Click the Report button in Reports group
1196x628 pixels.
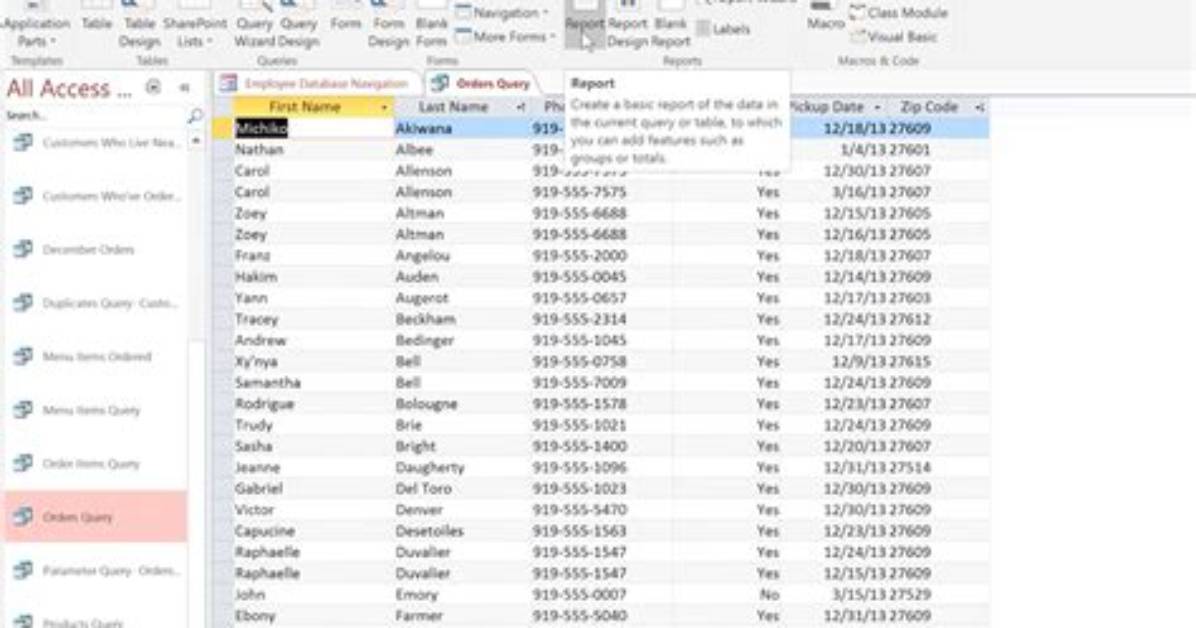point(584,24)
